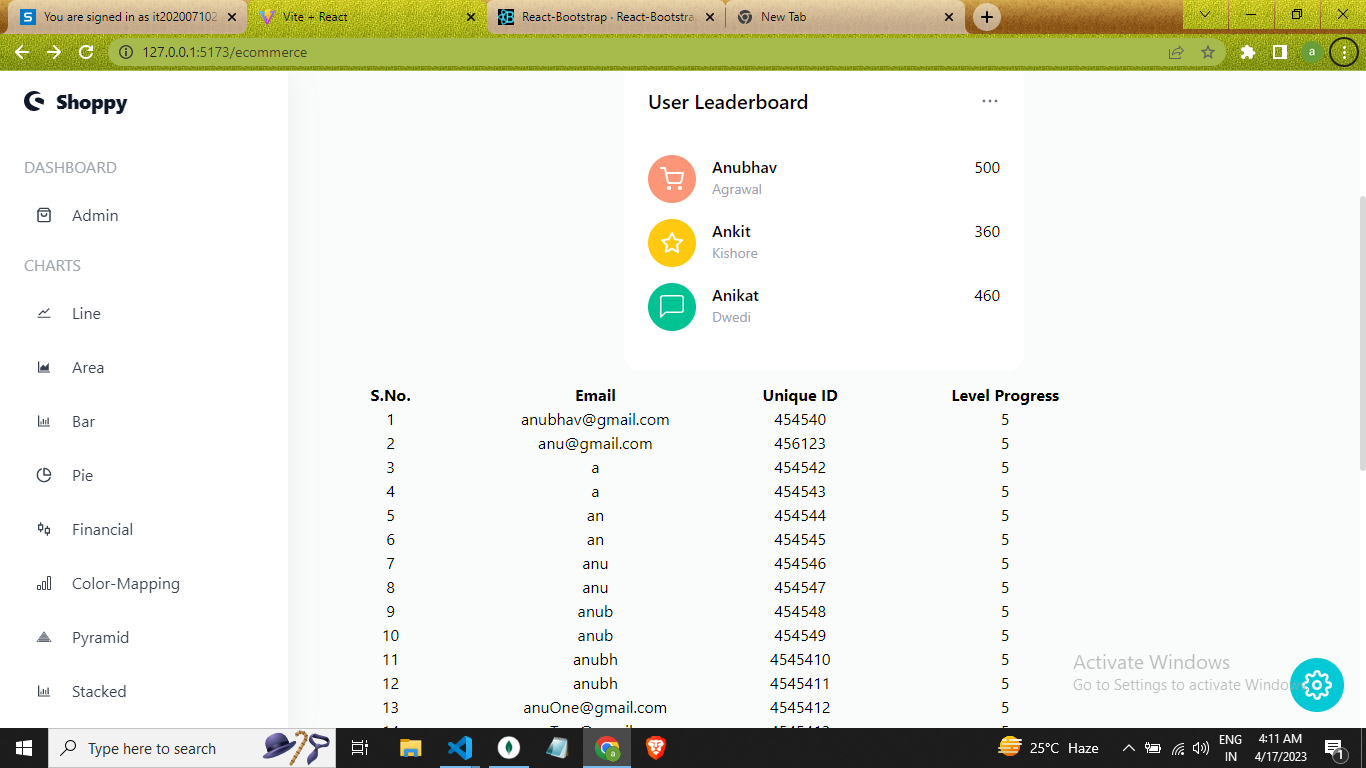Click the Shoppy logo
The height and width of the screenshot is (768, 1366).
pos(75,103)
